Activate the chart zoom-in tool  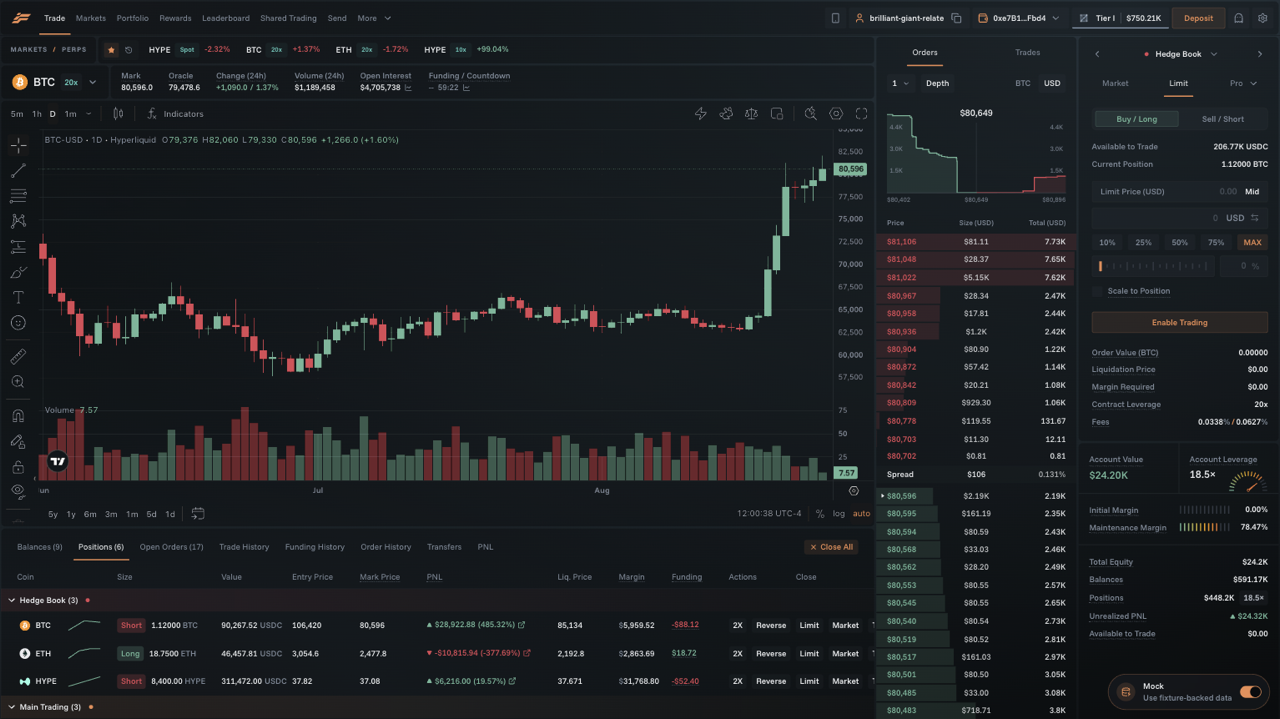tap(18, 382)
